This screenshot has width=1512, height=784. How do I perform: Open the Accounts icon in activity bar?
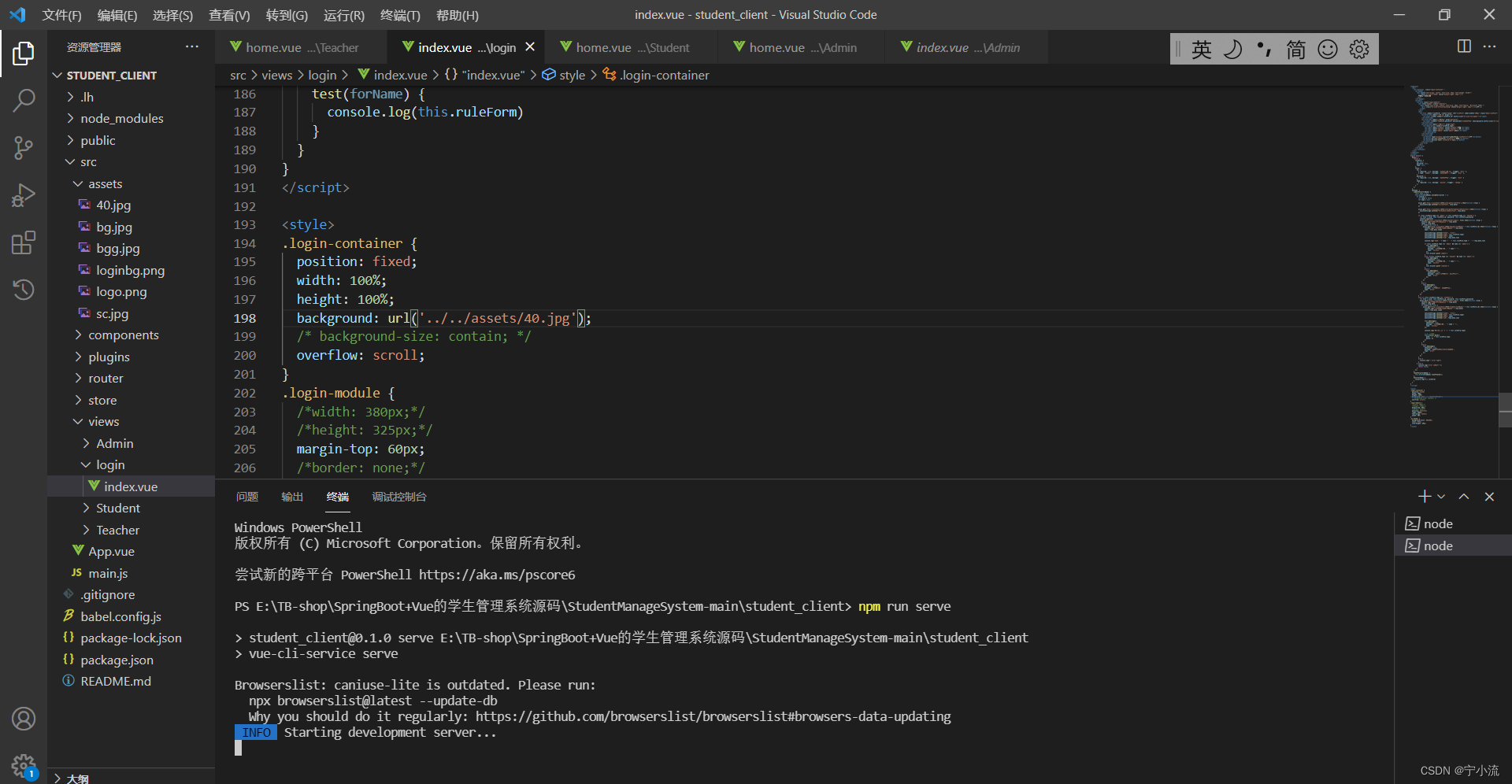[24, 719]
